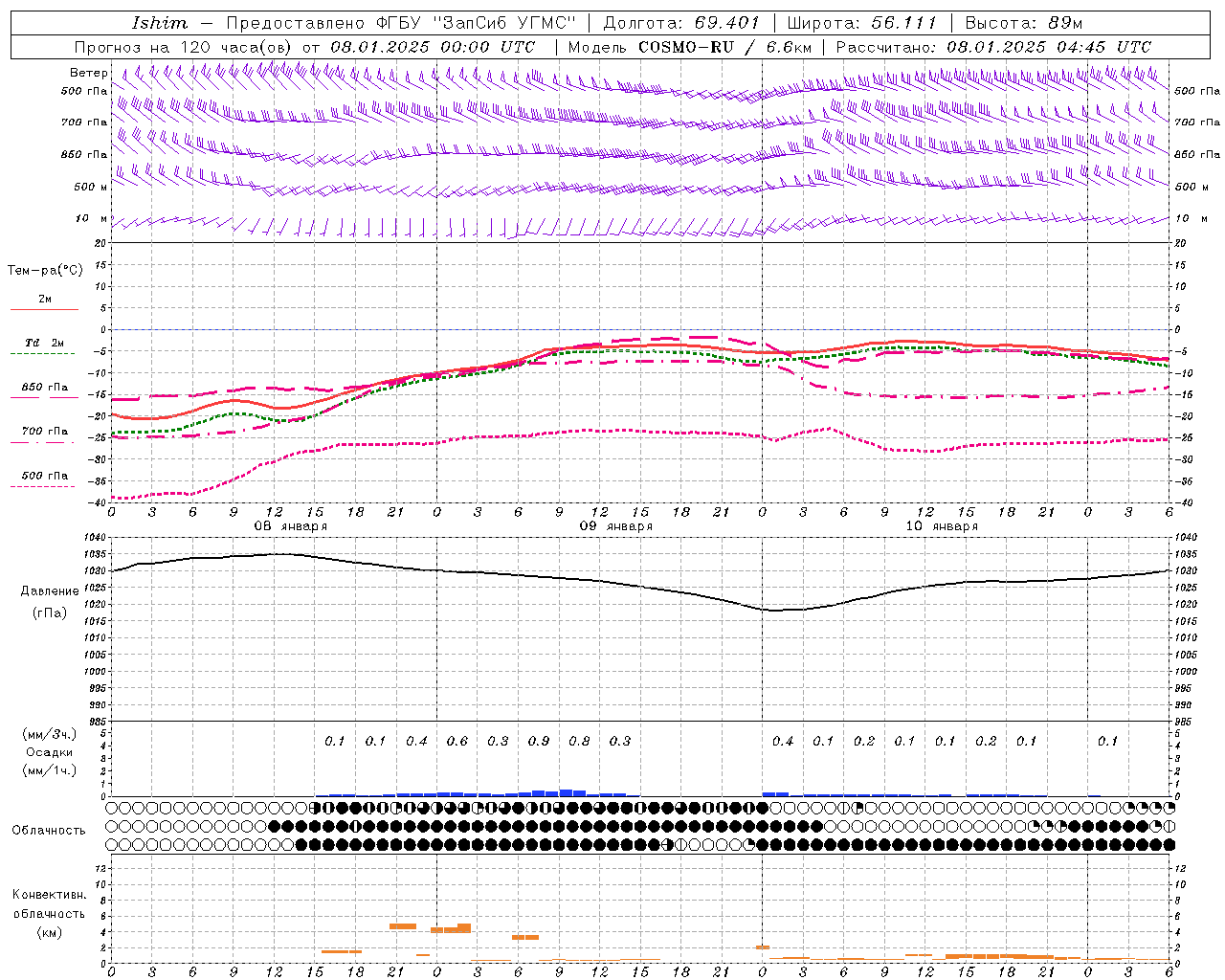
Task: Click the "(мм/3ч.)" precipitation unit label
Action: click(x=50, y=734)
